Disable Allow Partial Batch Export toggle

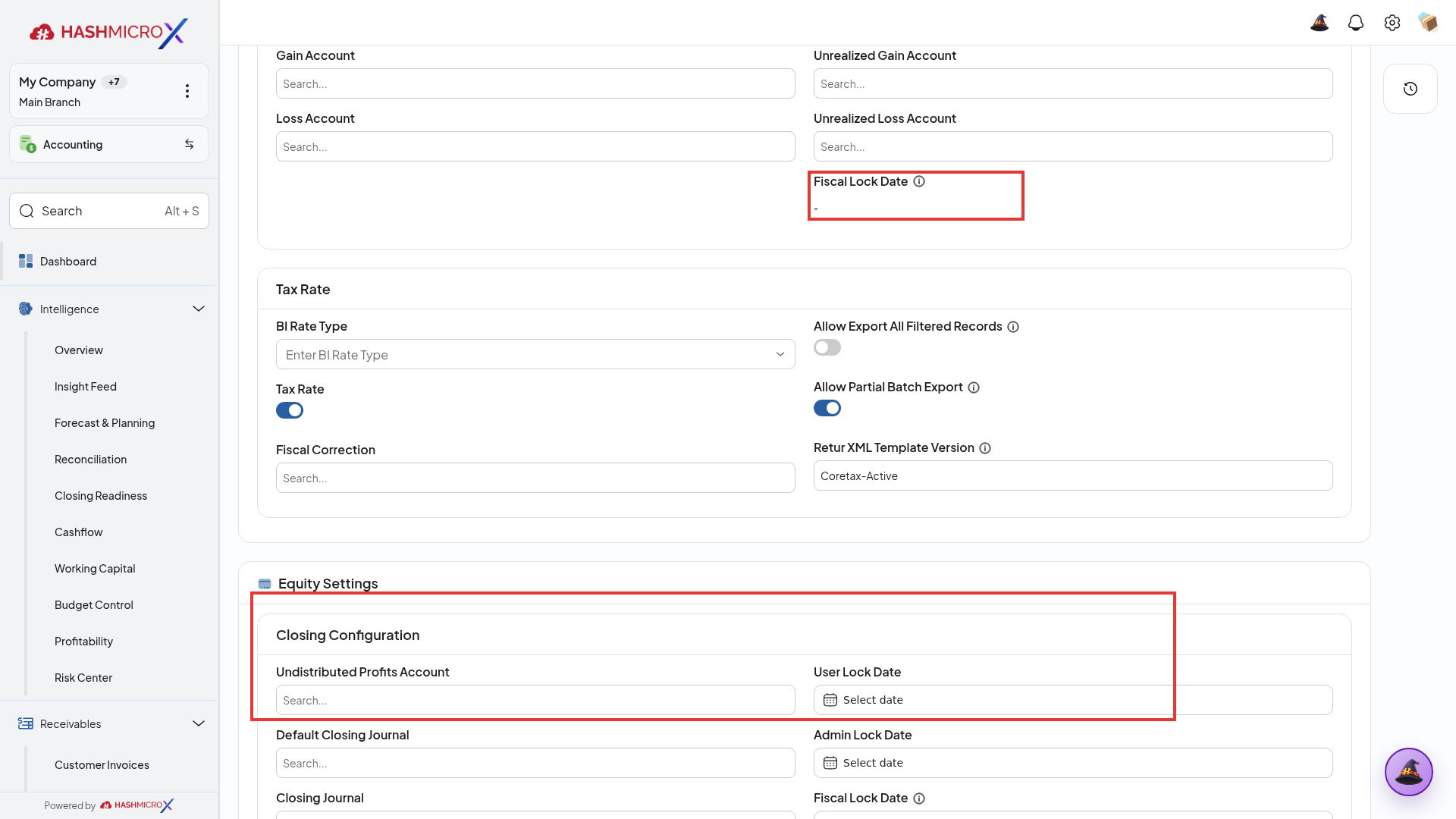tap(827, 408)
